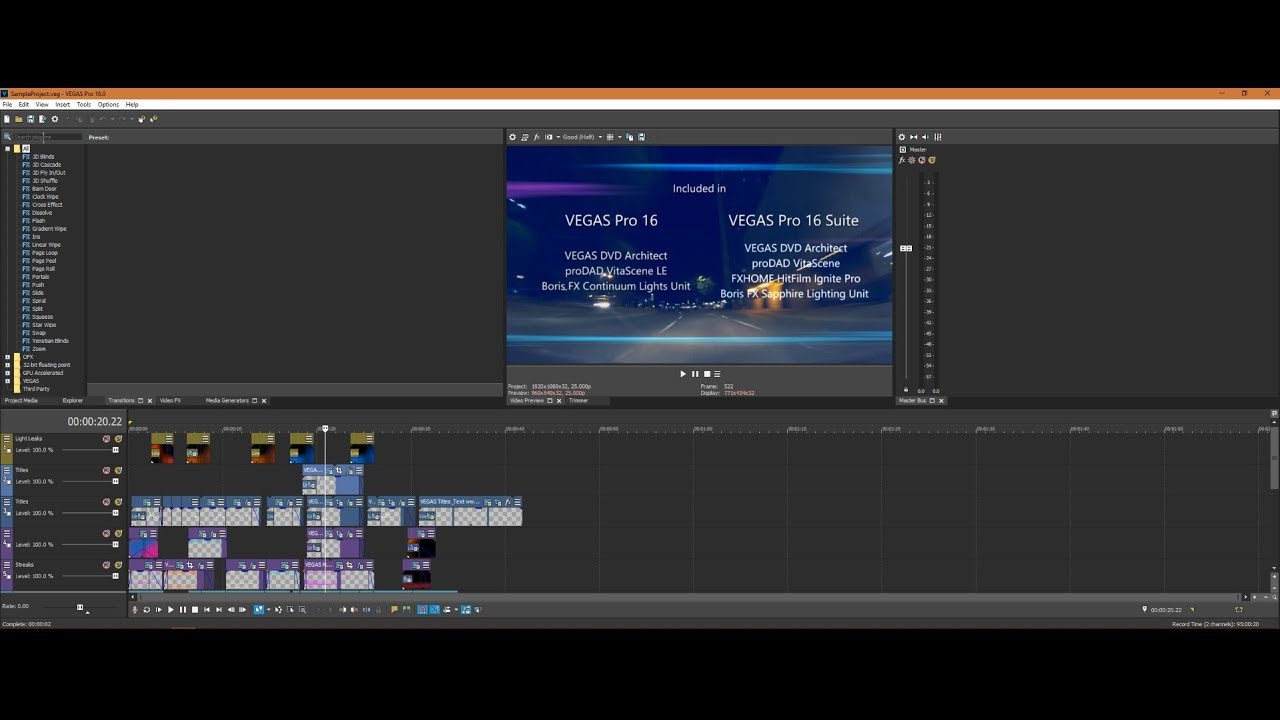Click the play button under video preview
The height and width of the screenshot is (720, 1280).
[x=683, y=374]
